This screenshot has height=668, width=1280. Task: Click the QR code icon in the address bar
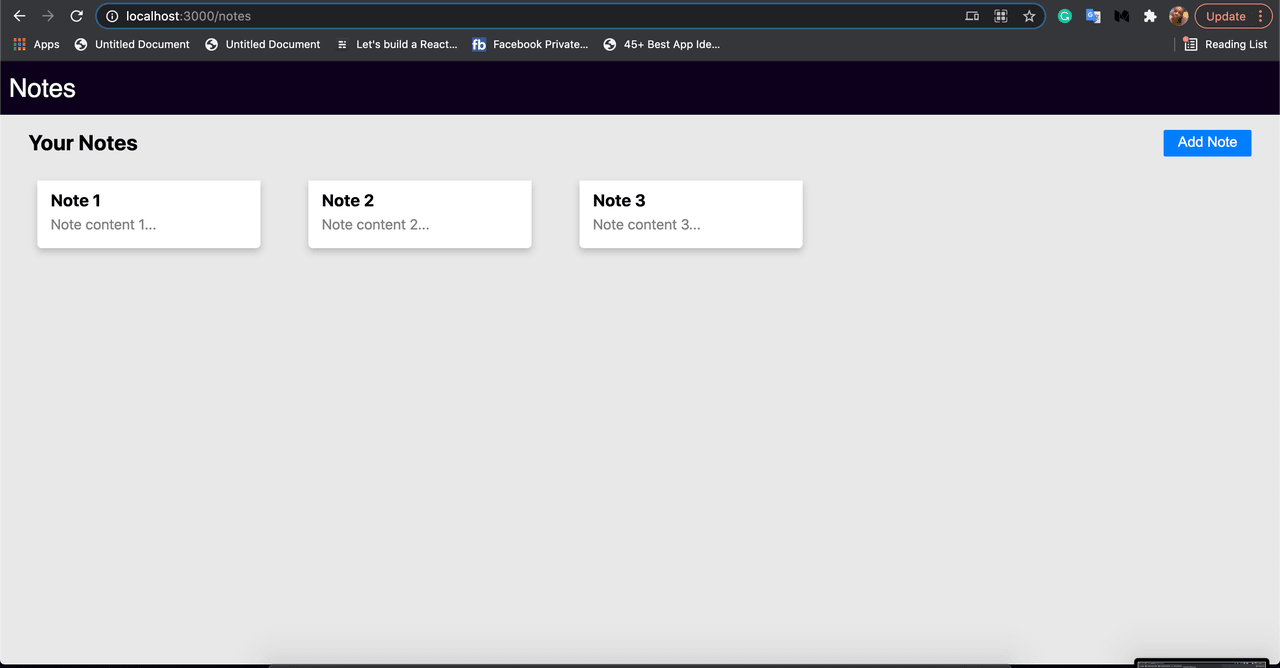(1000, 16)
